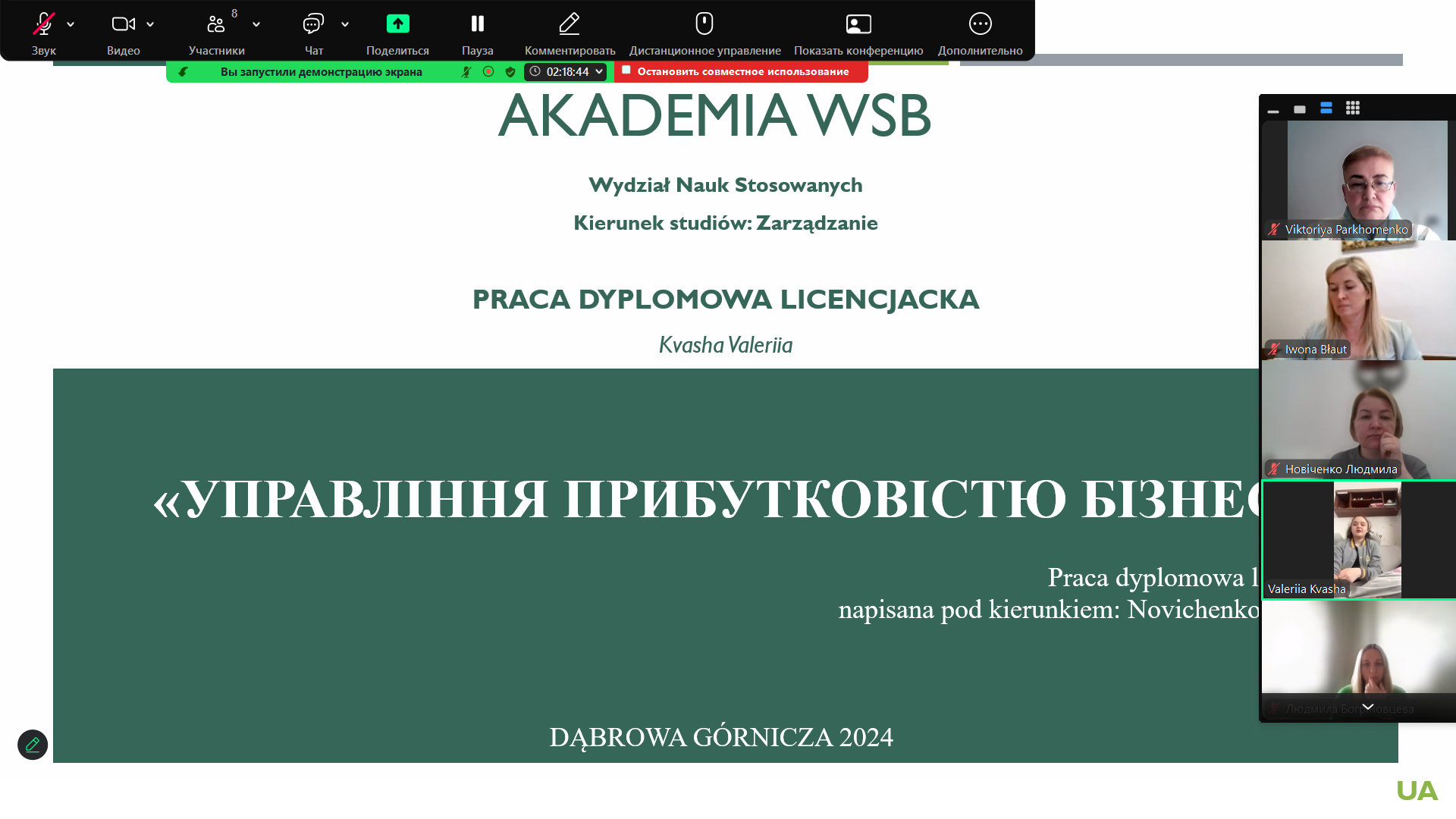
Task: Open the Дополнительно more menu
Action: (x=980, y=24)
